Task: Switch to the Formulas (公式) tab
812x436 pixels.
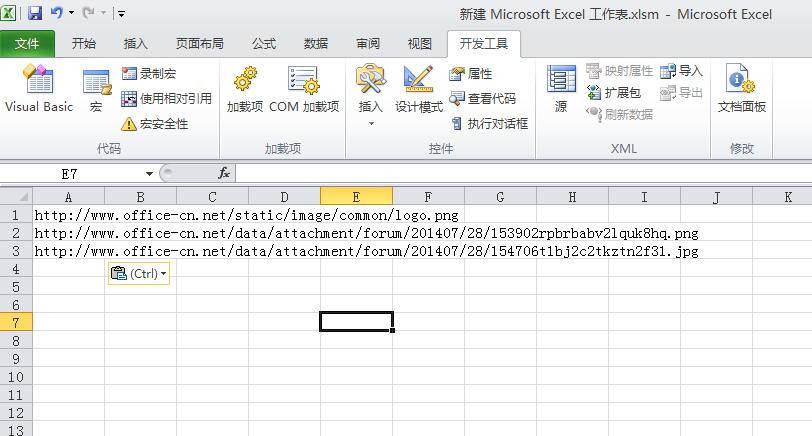Action: tap(264, 43)
